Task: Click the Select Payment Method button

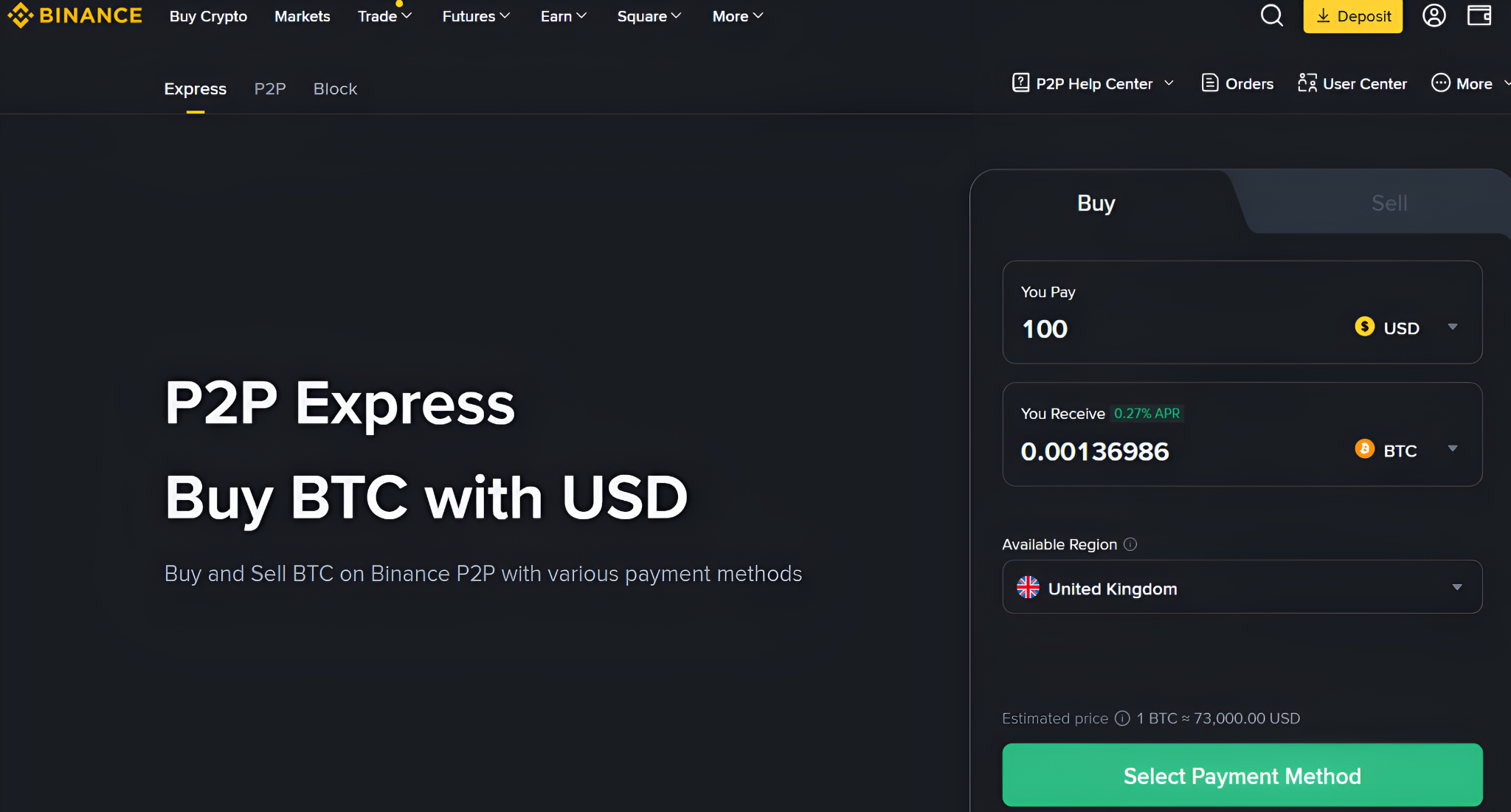Action: point(1242,775)
